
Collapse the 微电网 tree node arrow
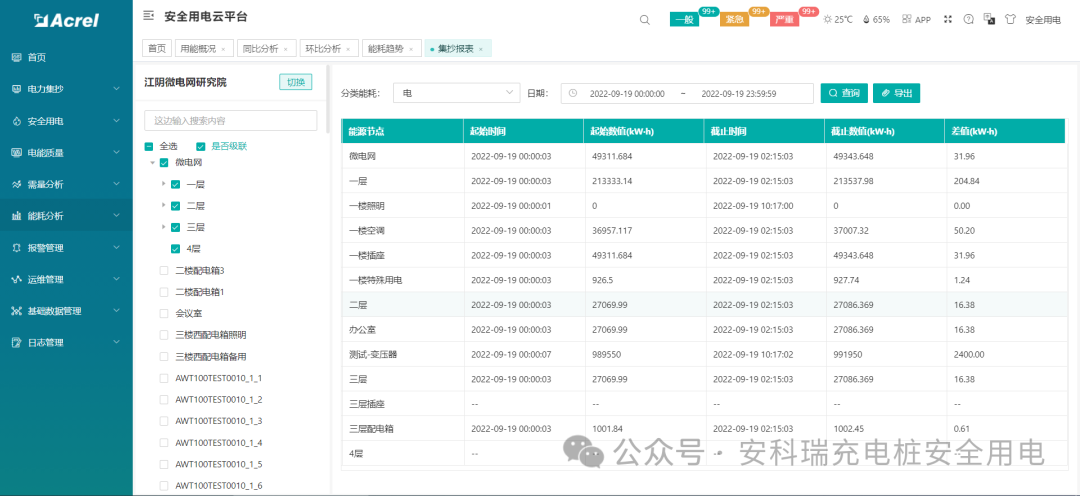[x=151, y=163]
